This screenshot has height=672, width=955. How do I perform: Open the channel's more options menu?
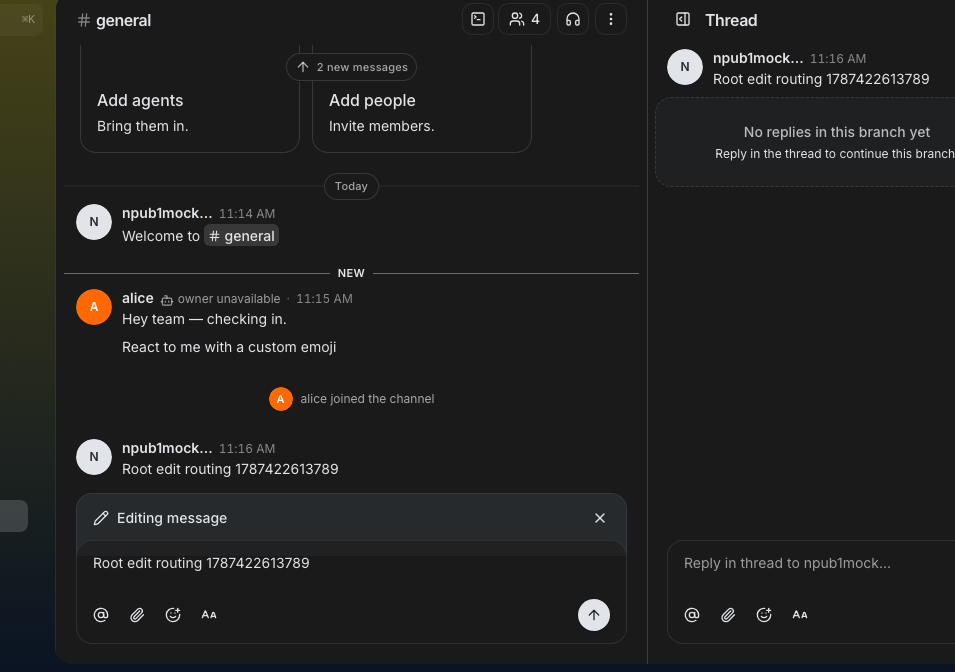click(610, 19)
